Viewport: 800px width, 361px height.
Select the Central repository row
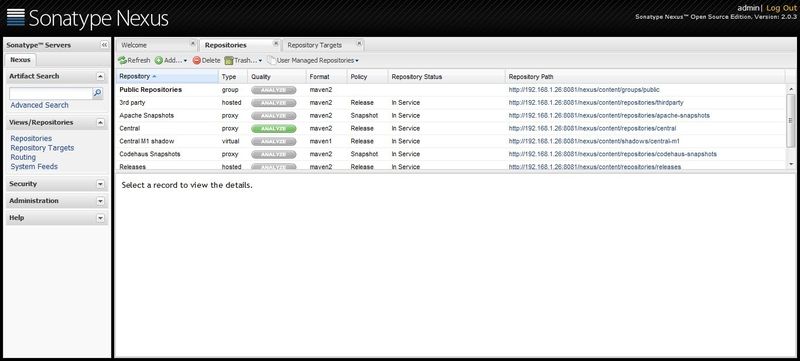(x=451, y=128)
